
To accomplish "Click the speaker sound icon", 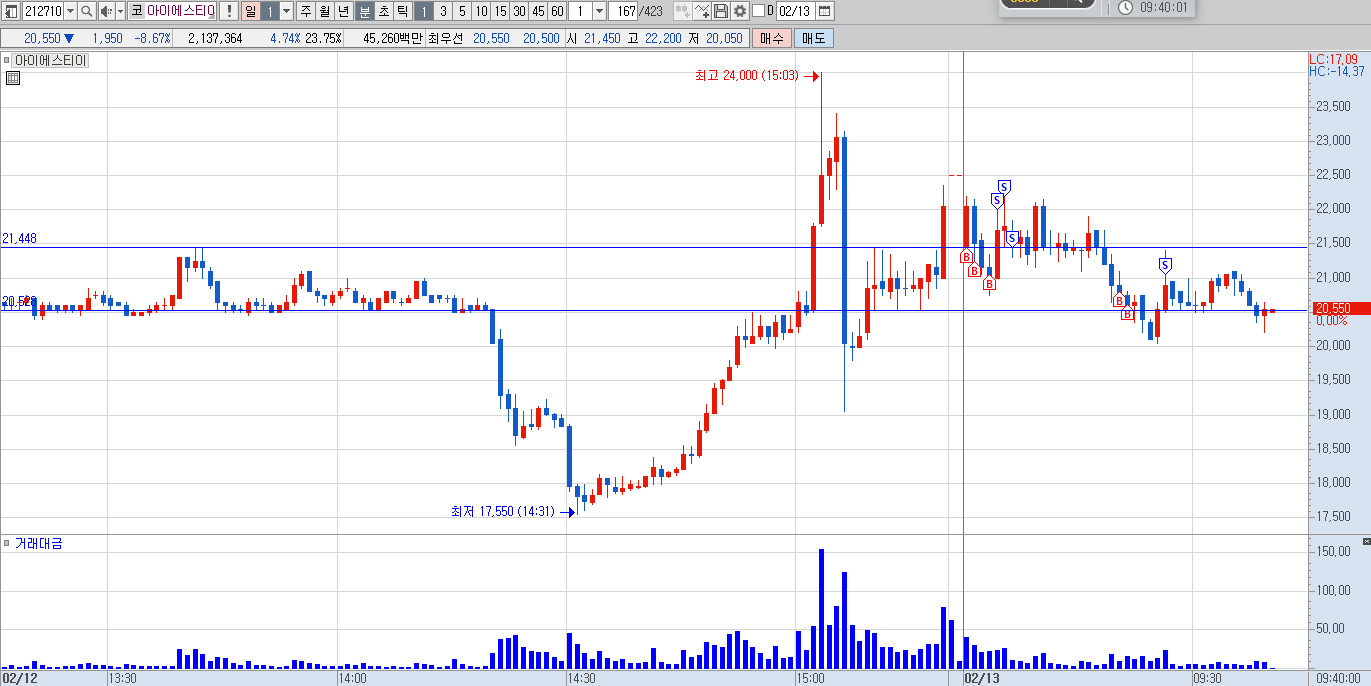I will 106,11.
